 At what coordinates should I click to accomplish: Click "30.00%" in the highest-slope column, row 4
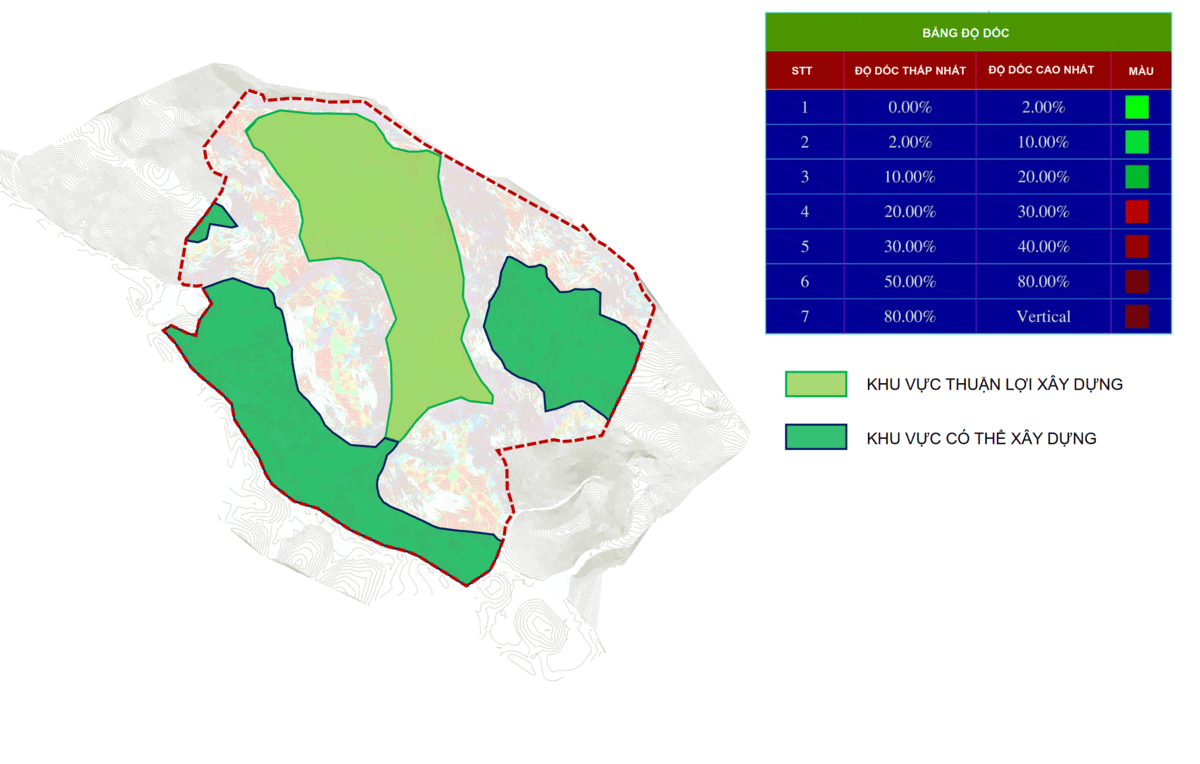(x=1043, y=212)
